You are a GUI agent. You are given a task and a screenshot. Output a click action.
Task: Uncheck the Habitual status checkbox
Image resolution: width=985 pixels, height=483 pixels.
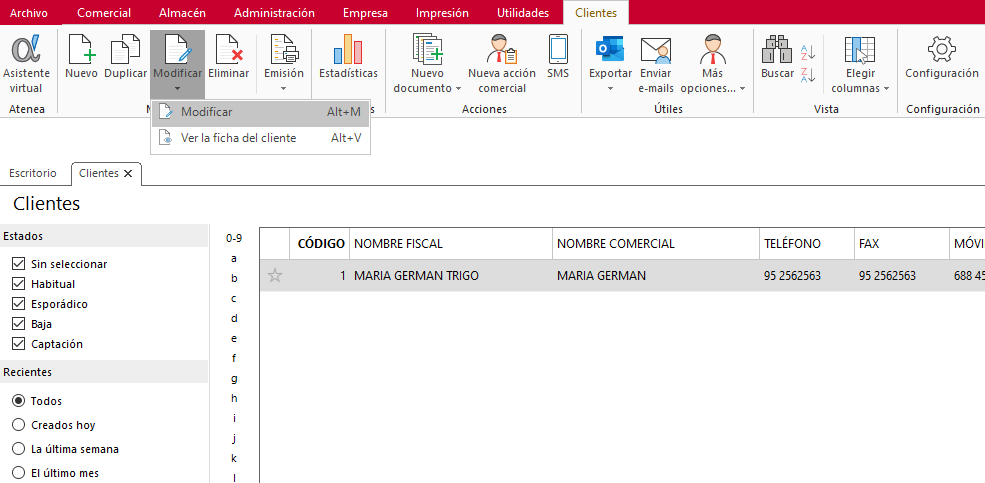coord(18,284)
